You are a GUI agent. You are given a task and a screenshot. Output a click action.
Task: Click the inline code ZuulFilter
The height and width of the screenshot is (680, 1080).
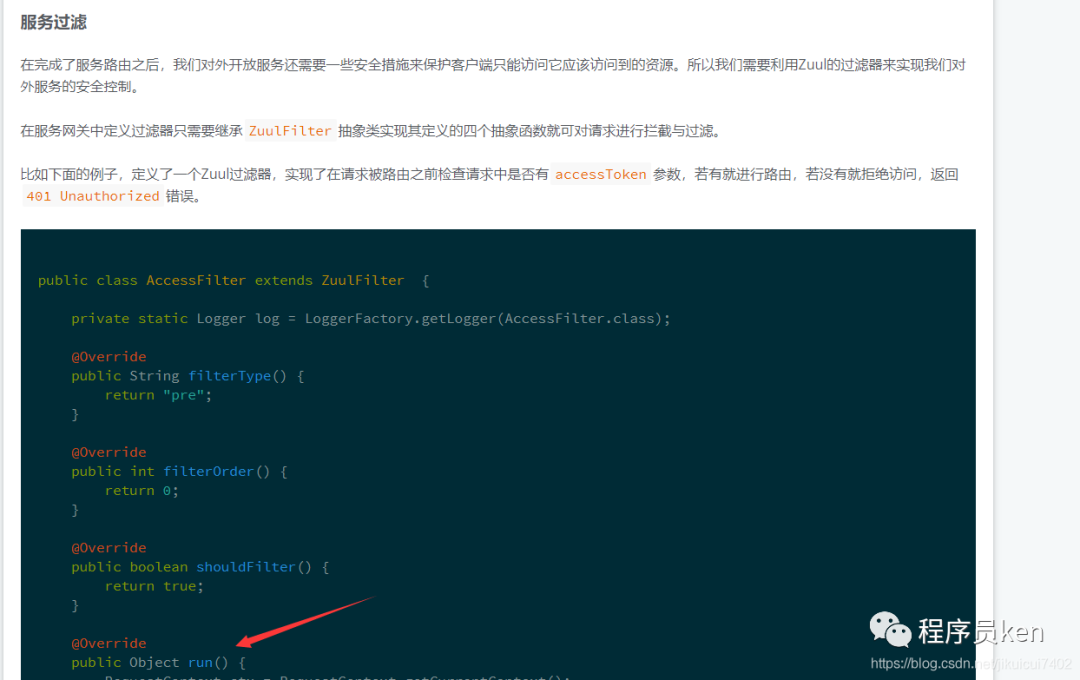coord(290,131)
